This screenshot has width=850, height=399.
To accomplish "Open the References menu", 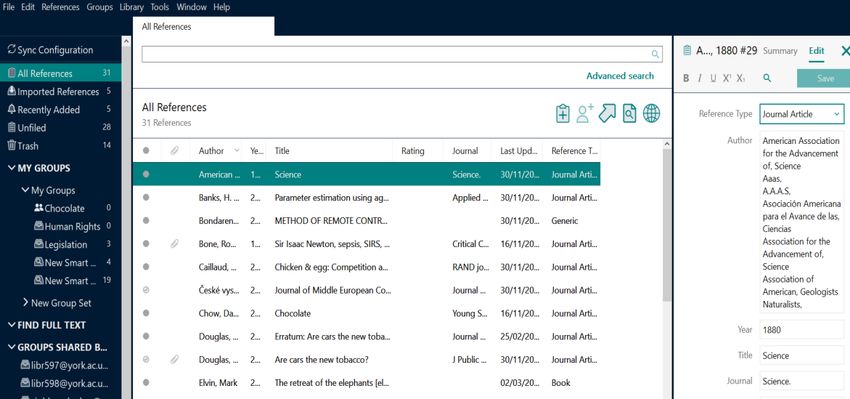I will pos(60,7).
